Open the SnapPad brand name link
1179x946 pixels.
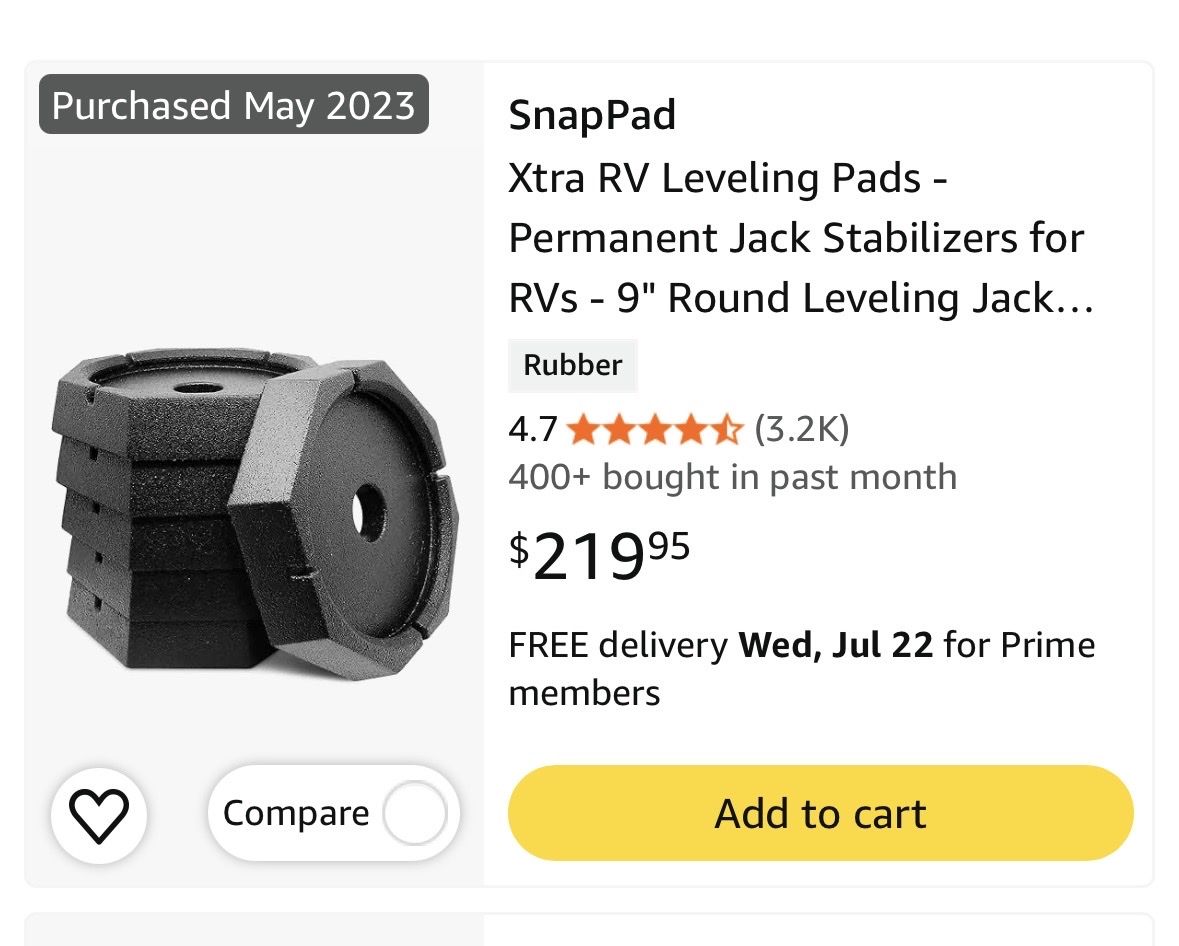coord(592,115)
